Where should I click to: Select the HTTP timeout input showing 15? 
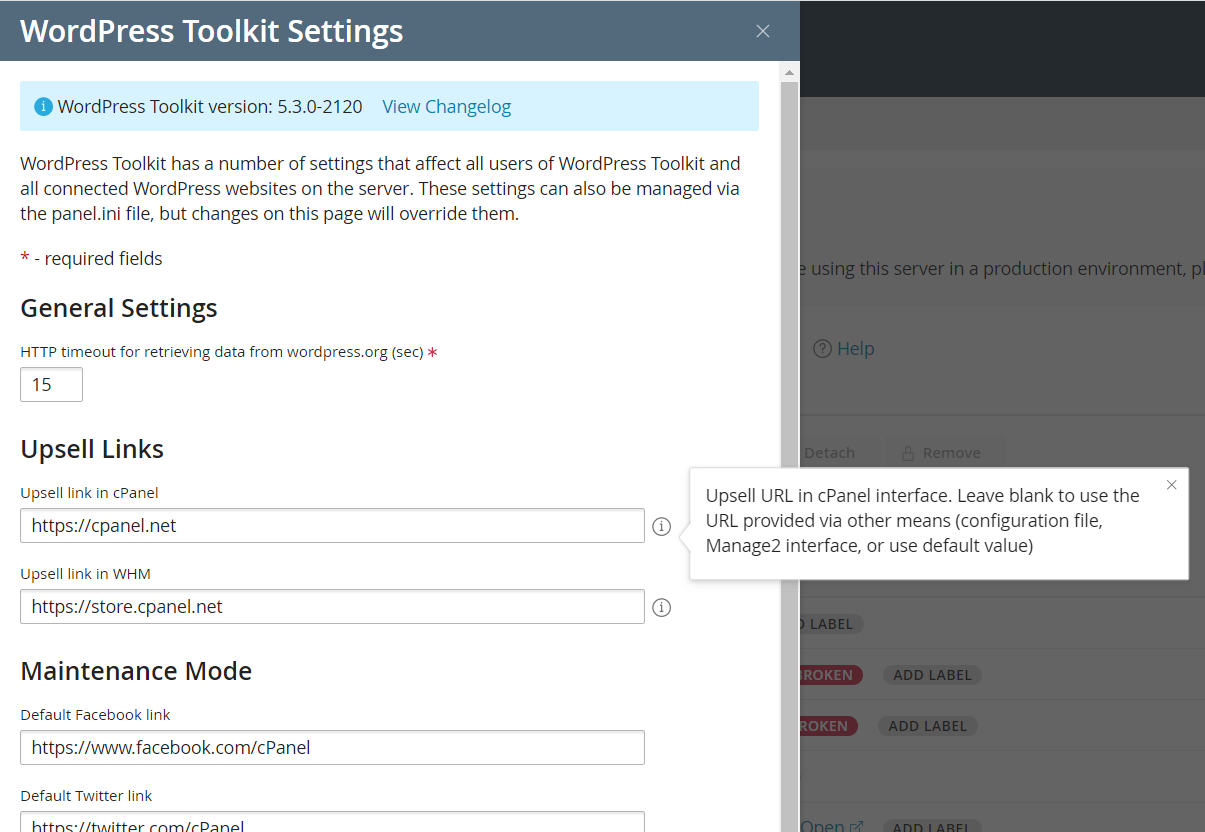click(51, 384)
